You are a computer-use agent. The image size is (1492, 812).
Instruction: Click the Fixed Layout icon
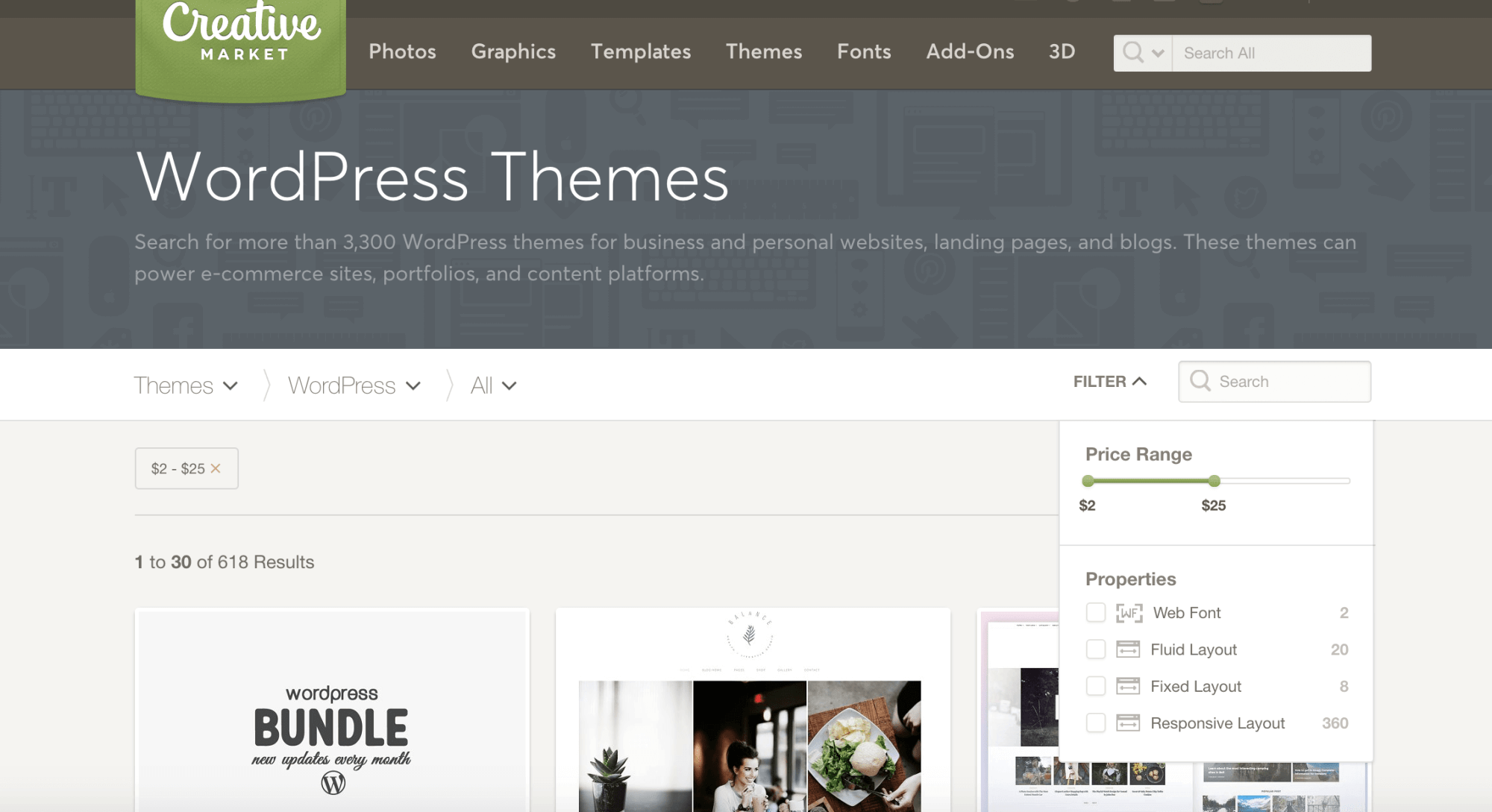point(1128,686)
